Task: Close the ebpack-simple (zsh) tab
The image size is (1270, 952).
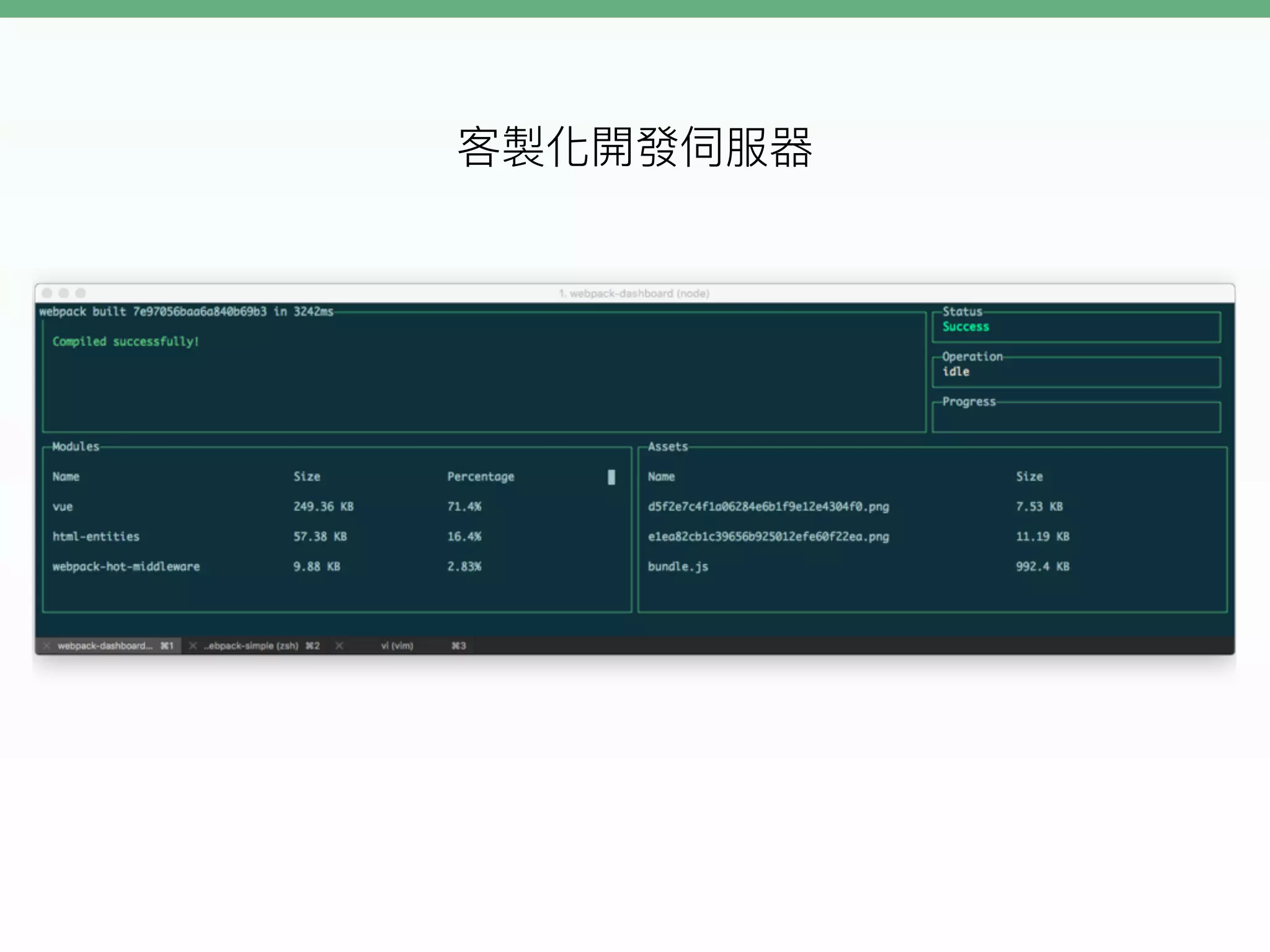Action: coord(193,646)
